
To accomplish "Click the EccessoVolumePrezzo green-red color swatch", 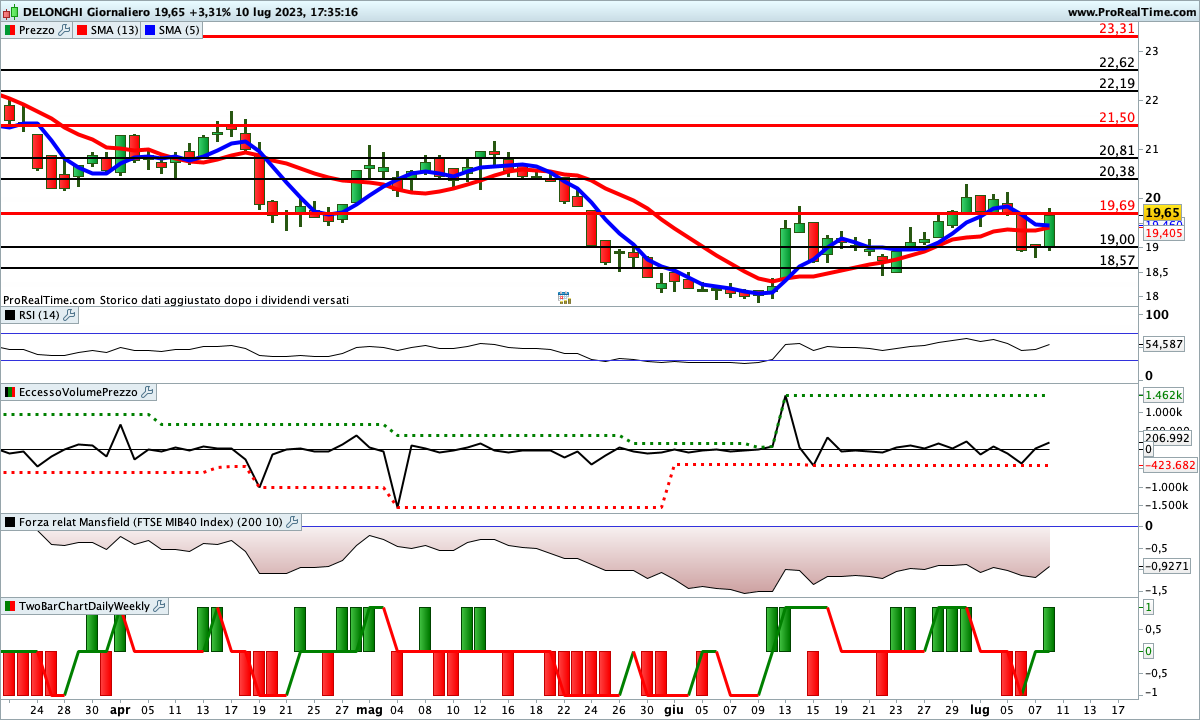I will point(10,392).
